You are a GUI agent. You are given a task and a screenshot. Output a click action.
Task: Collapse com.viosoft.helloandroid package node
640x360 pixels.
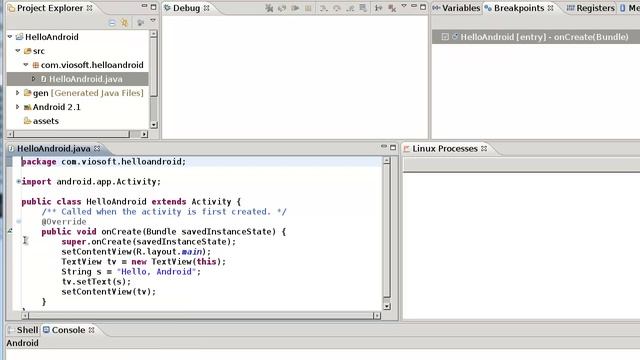[x=26, y=64]
